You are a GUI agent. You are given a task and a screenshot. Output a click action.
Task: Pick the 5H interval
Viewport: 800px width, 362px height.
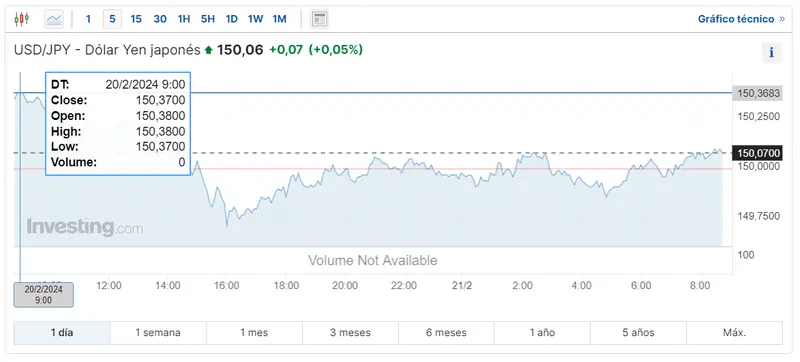coord(208,19)
